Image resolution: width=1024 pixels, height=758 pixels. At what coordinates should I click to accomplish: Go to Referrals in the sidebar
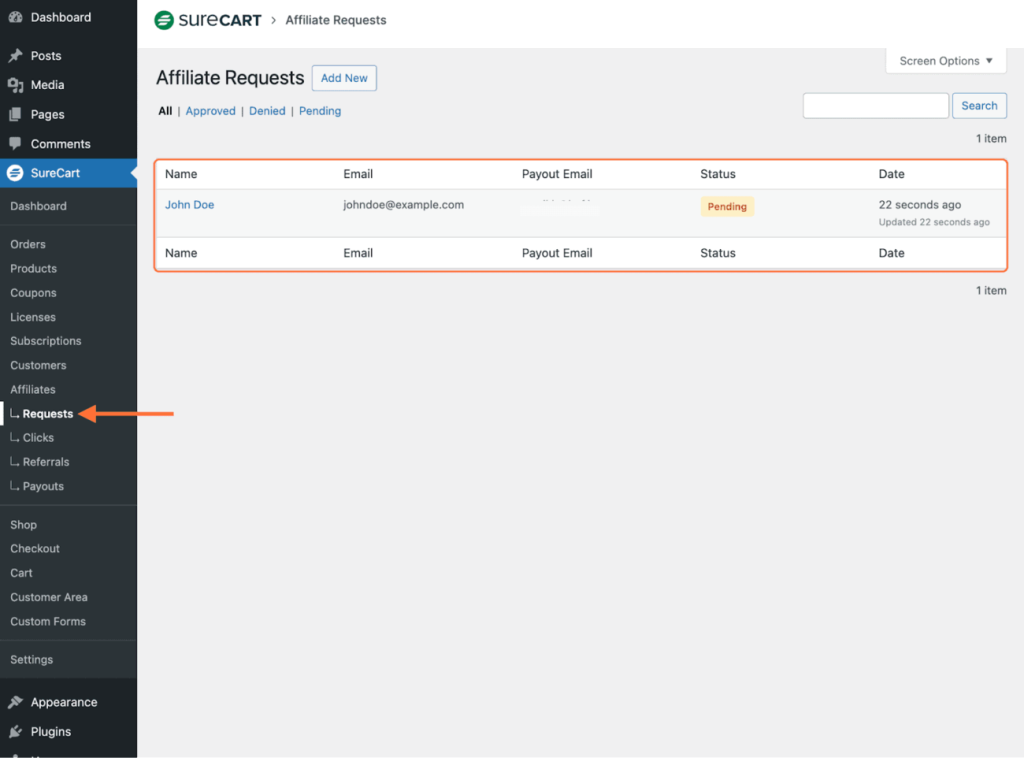coord(46,462)
